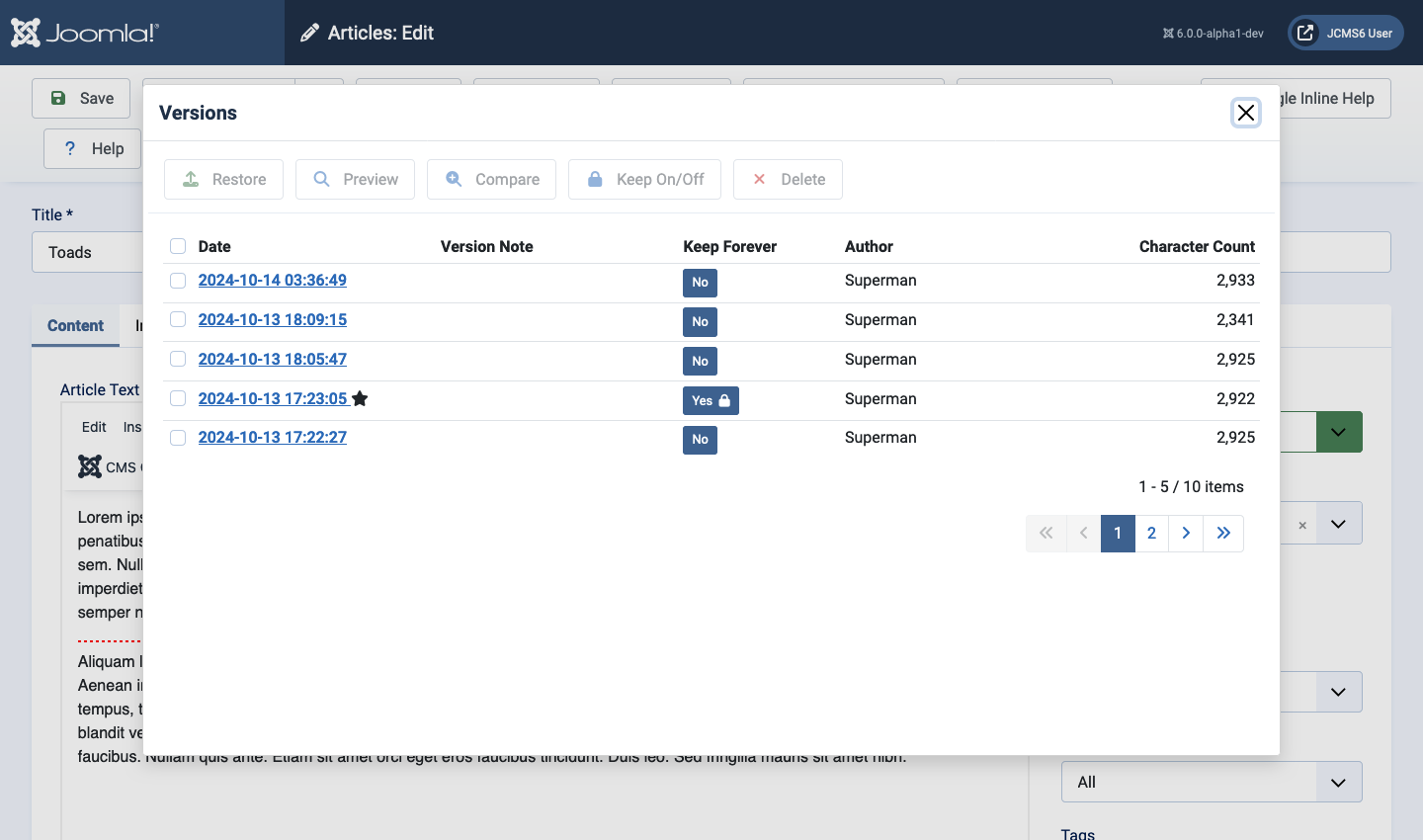
Task: Click Keep On/Off lock button
Action: coord(644,179)
